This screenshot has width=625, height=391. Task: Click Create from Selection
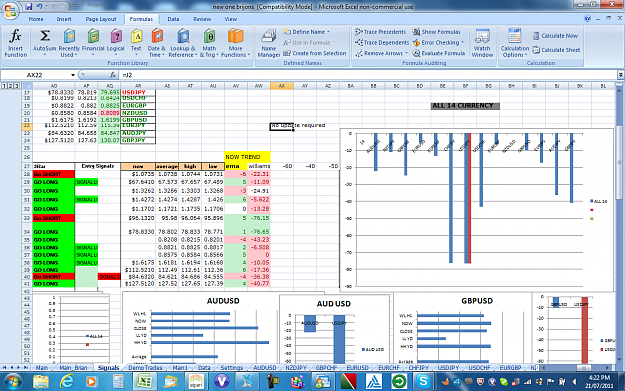click(x=315, y=53)
